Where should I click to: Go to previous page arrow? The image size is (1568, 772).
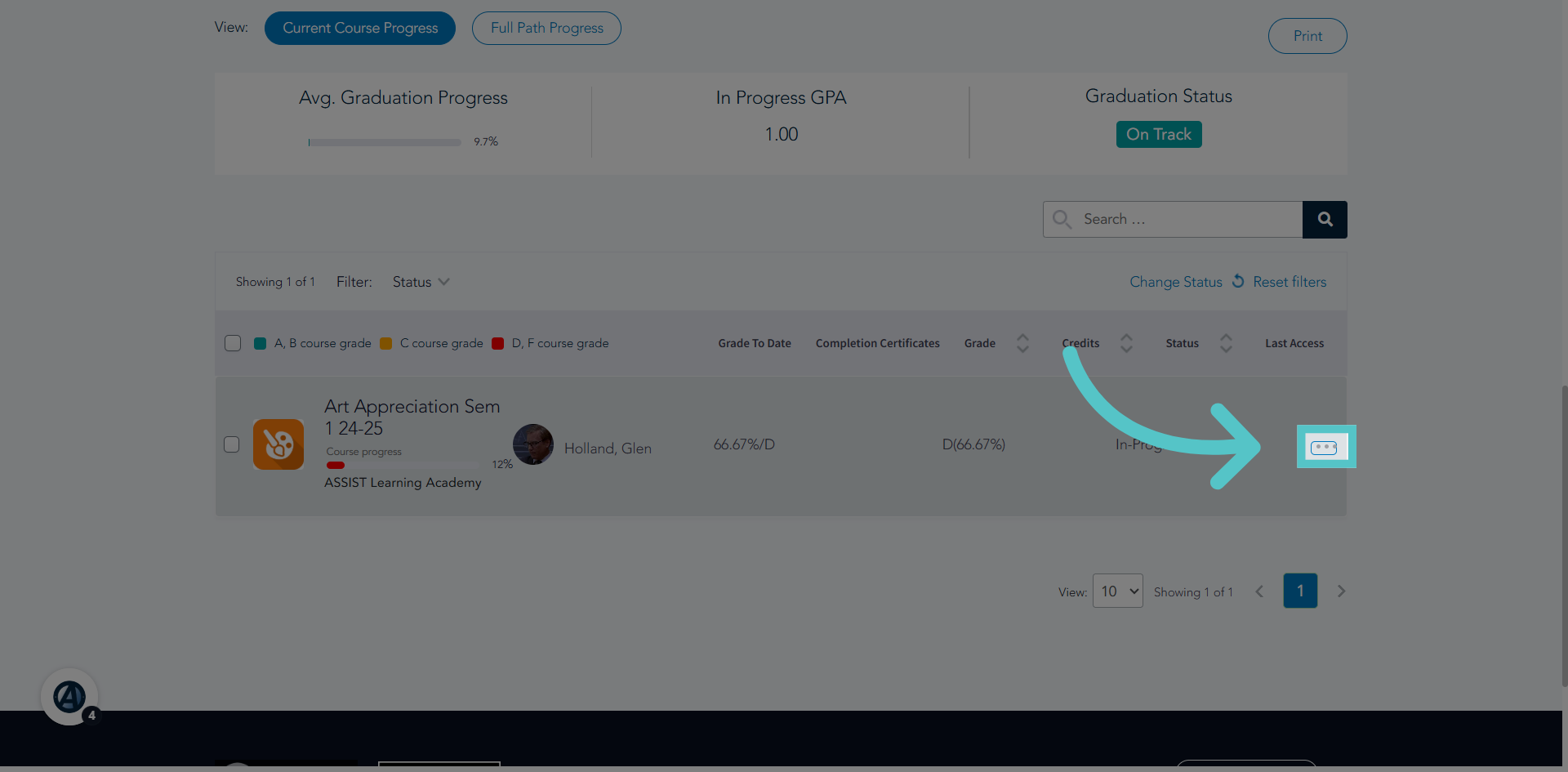pos(1259,591)
